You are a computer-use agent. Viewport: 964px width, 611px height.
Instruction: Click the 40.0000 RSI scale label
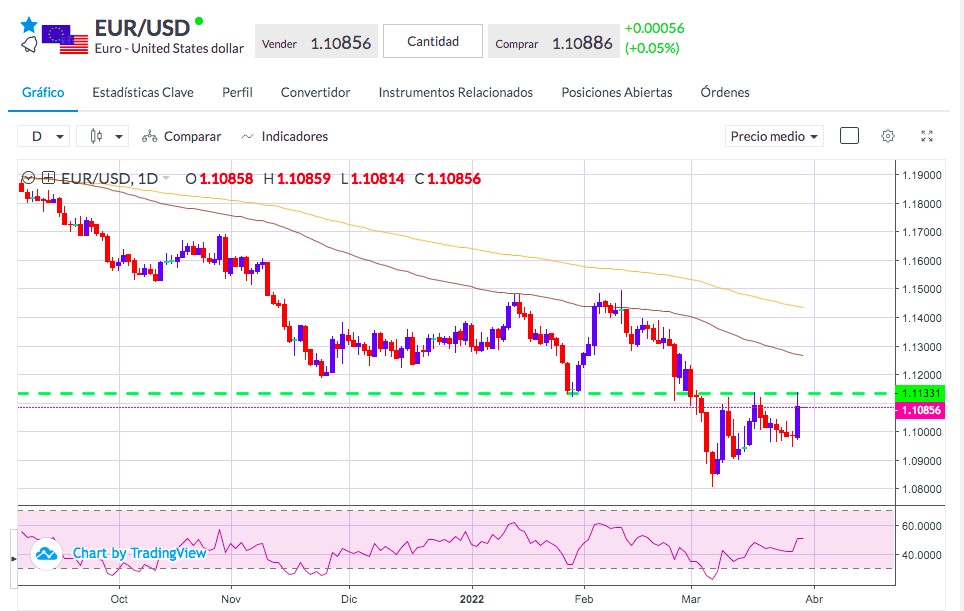tap(922, 555)
